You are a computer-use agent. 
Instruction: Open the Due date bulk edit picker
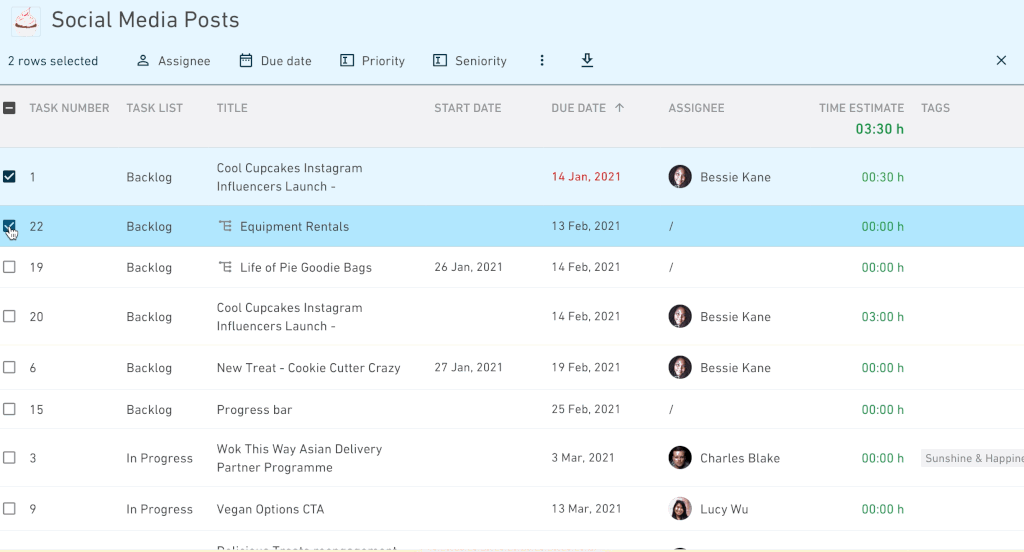(275, 61)
